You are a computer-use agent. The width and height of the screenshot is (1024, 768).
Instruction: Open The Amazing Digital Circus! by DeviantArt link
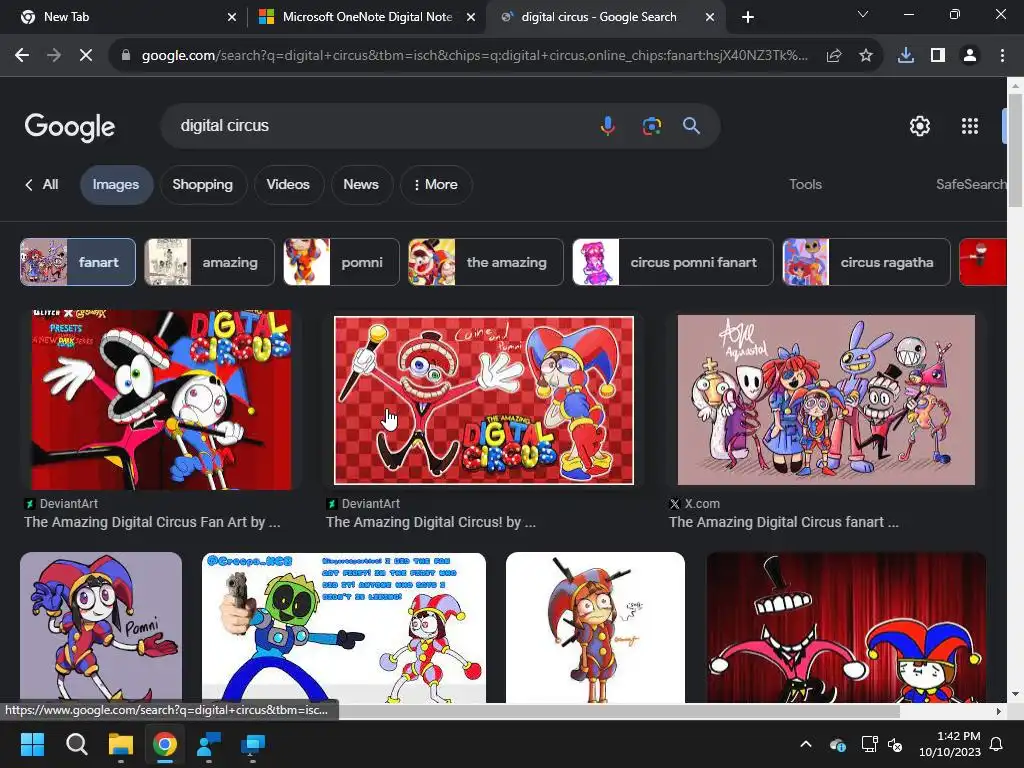[430, 522]
